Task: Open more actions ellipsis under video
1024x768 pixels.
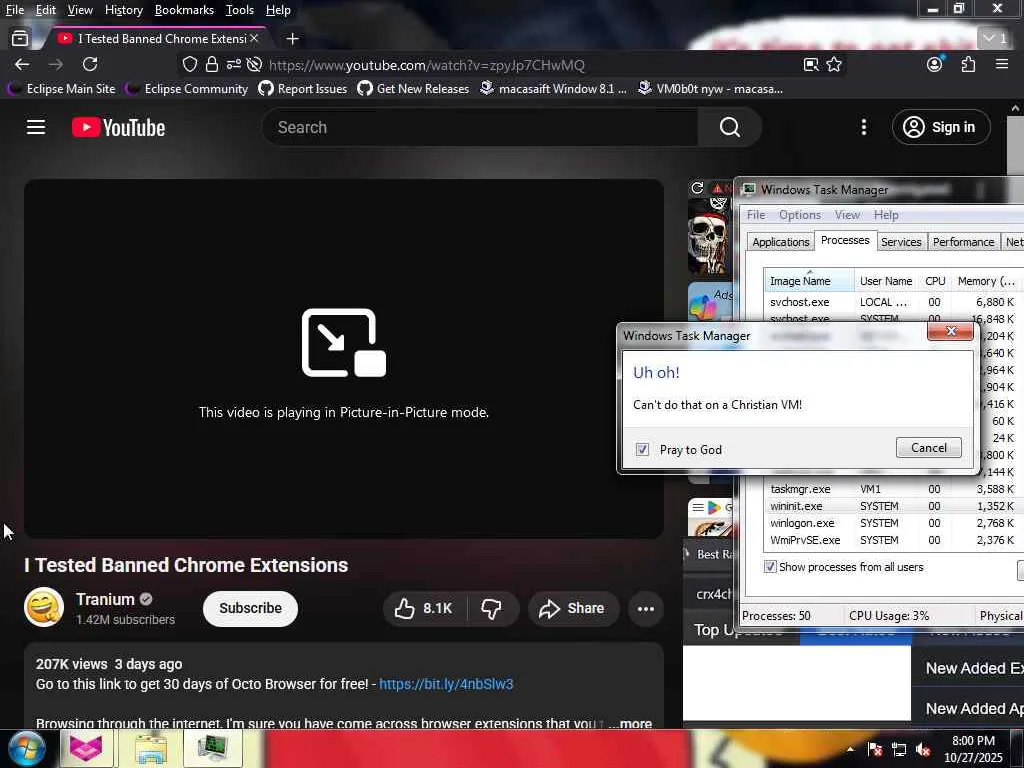Action: (646, 609)
